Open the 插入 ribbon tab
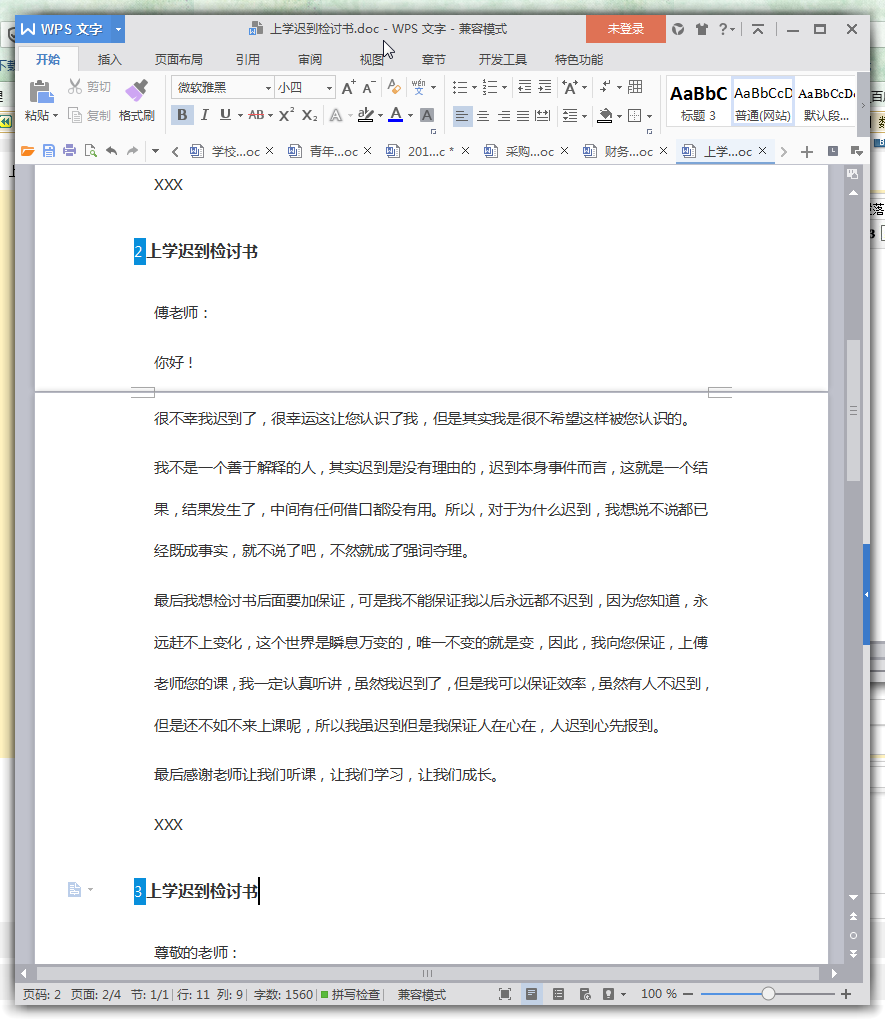The height and width of the screenshot is (1020, 885). point(109,60)
